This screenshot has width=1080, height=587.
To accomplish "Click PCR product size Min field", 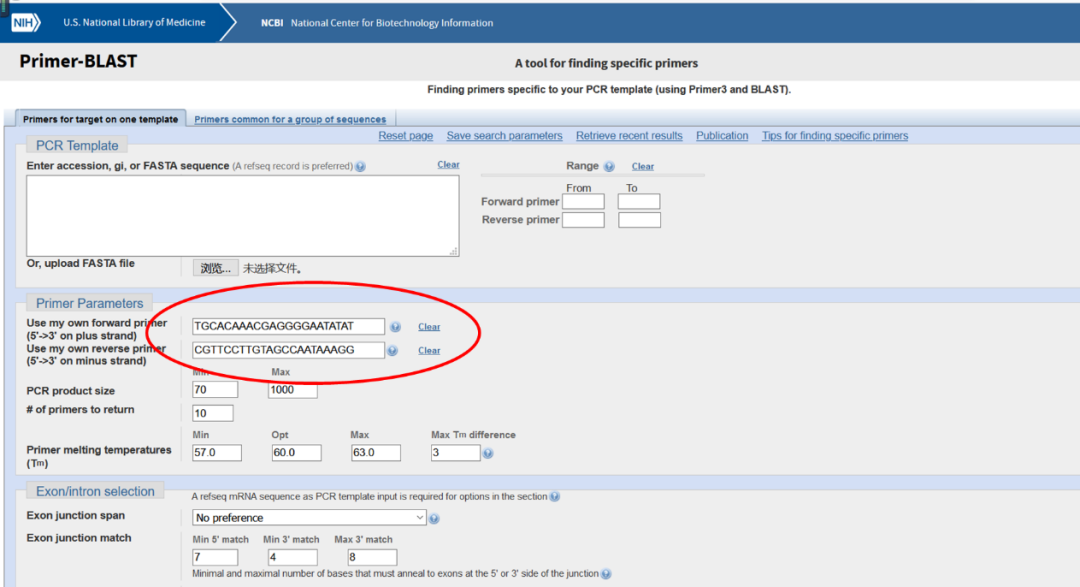I will pos(215,390).
